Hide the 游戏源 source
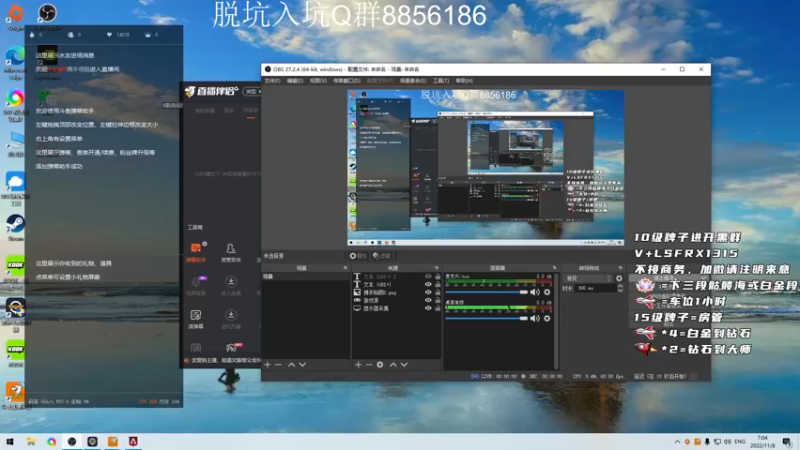The image size is (800, 450). tap(428, 300)
